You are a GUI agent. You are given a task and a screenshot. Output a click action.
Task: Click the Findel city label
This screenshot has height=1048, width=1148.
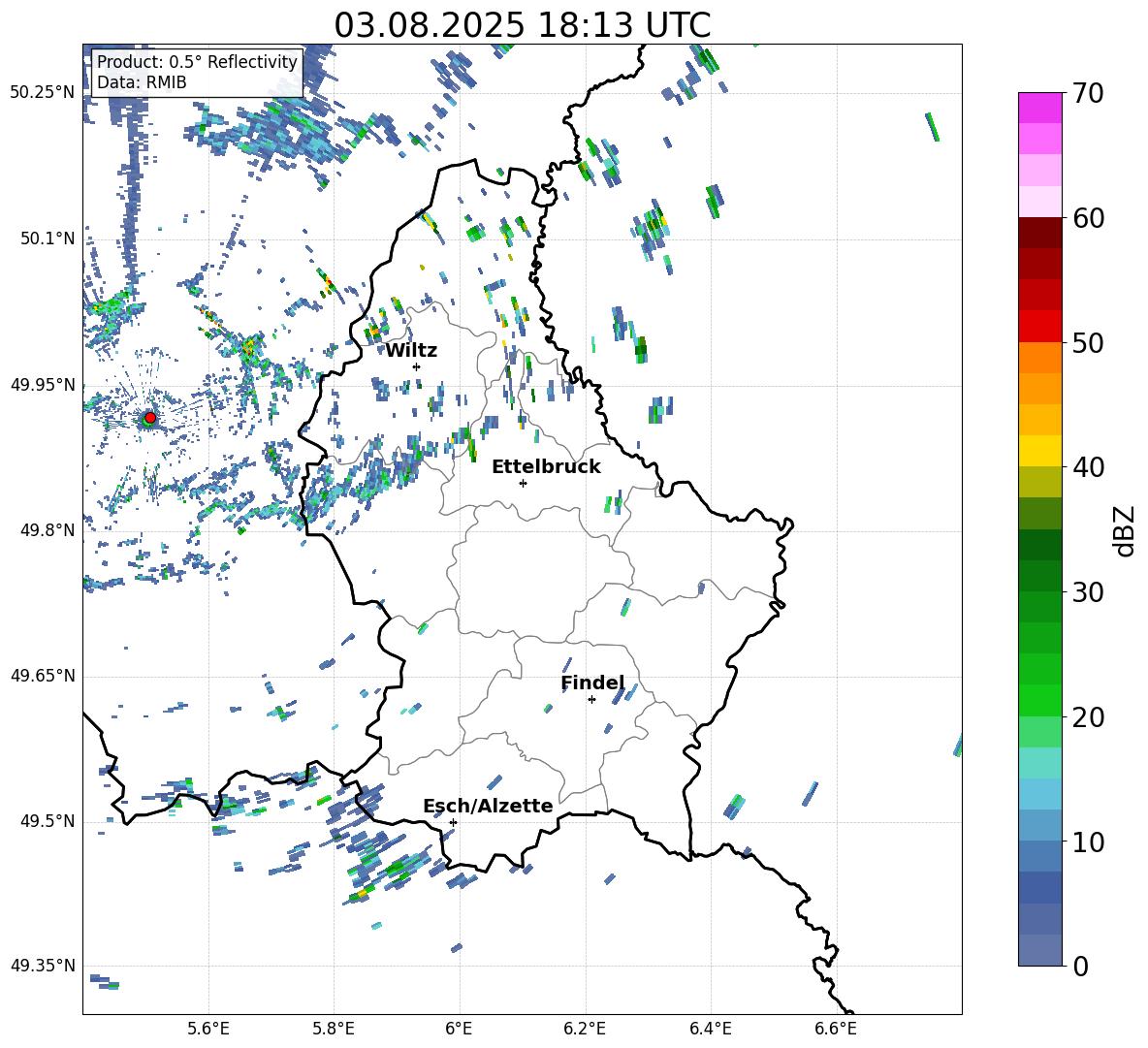[x=592, y=683]
